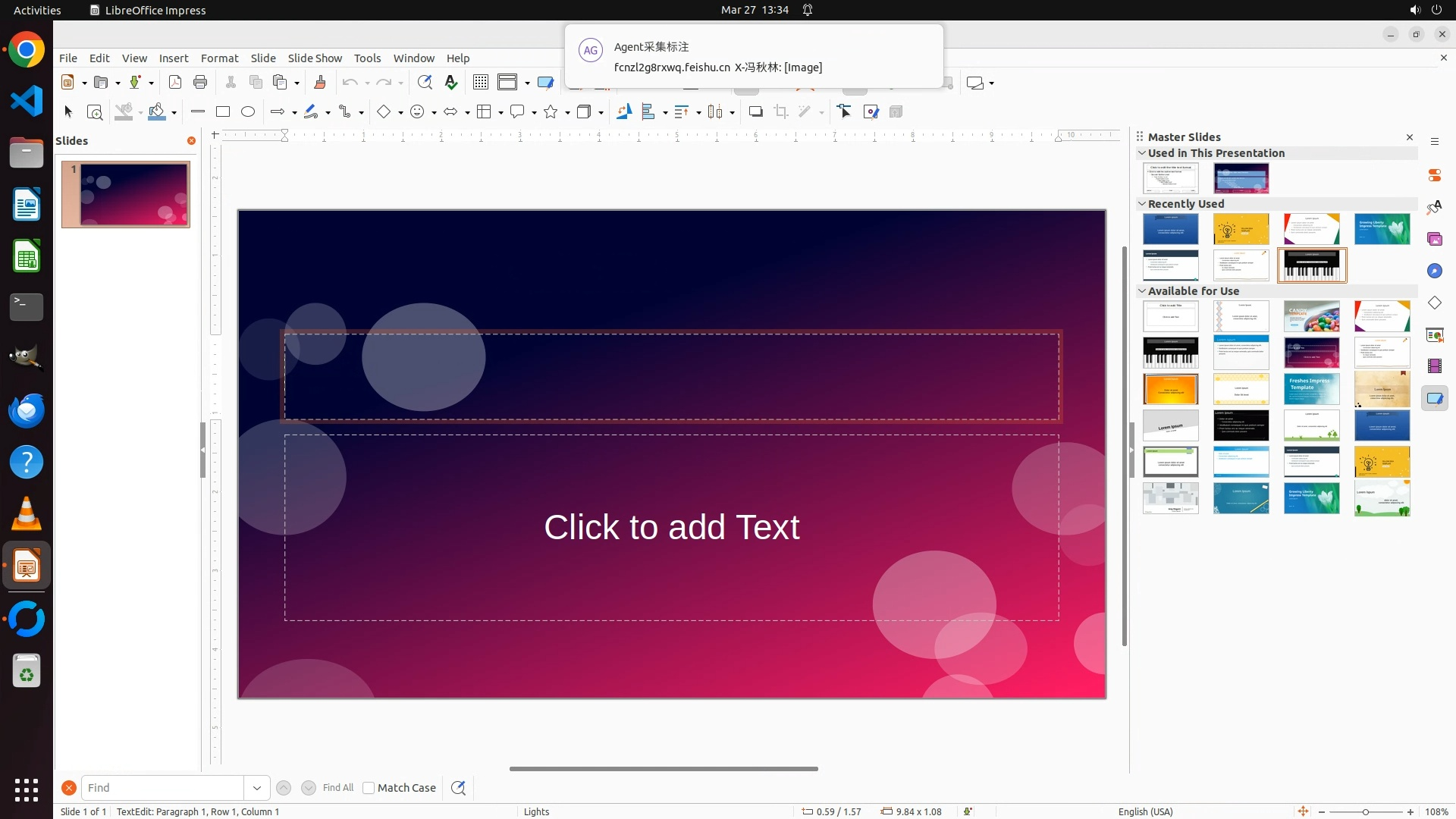Click the Zoom & Pan tool
The image size is (1456, 819).
[95, 112]
